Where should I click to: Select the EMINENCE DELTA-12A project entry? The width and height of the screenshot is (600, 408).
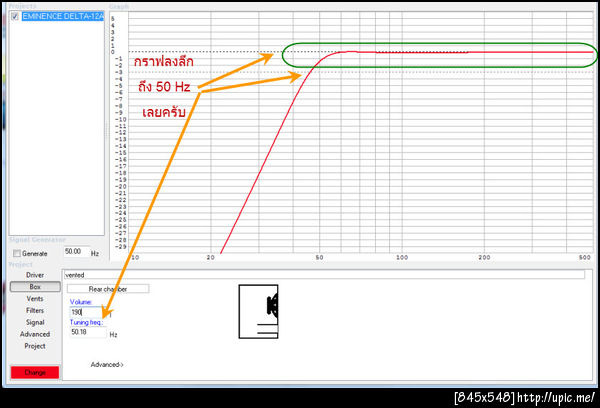coord(62,16)
